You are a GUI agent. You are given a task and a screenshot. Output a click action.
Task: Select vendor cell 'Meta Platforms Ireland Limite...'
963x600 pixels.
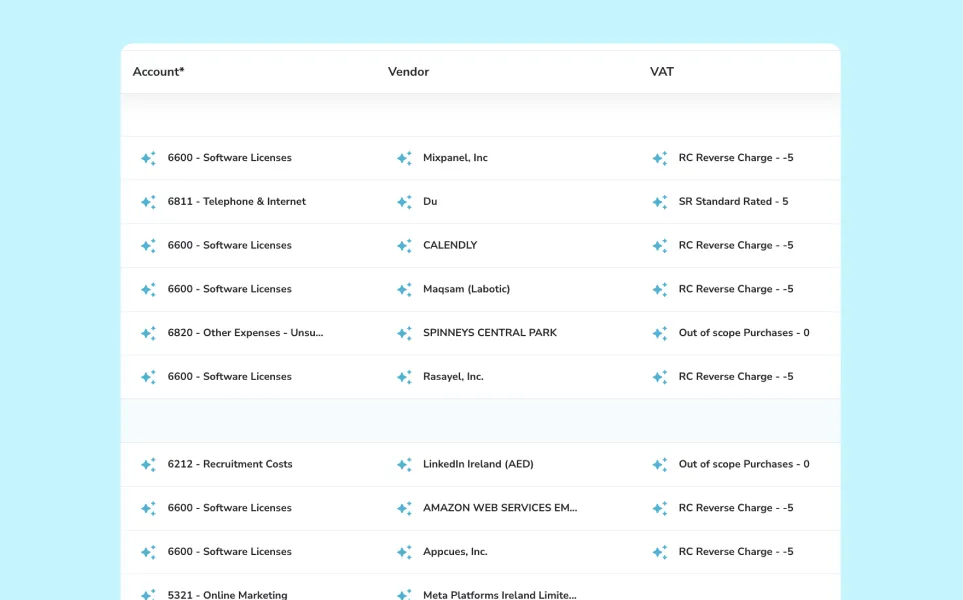point(499,594)
